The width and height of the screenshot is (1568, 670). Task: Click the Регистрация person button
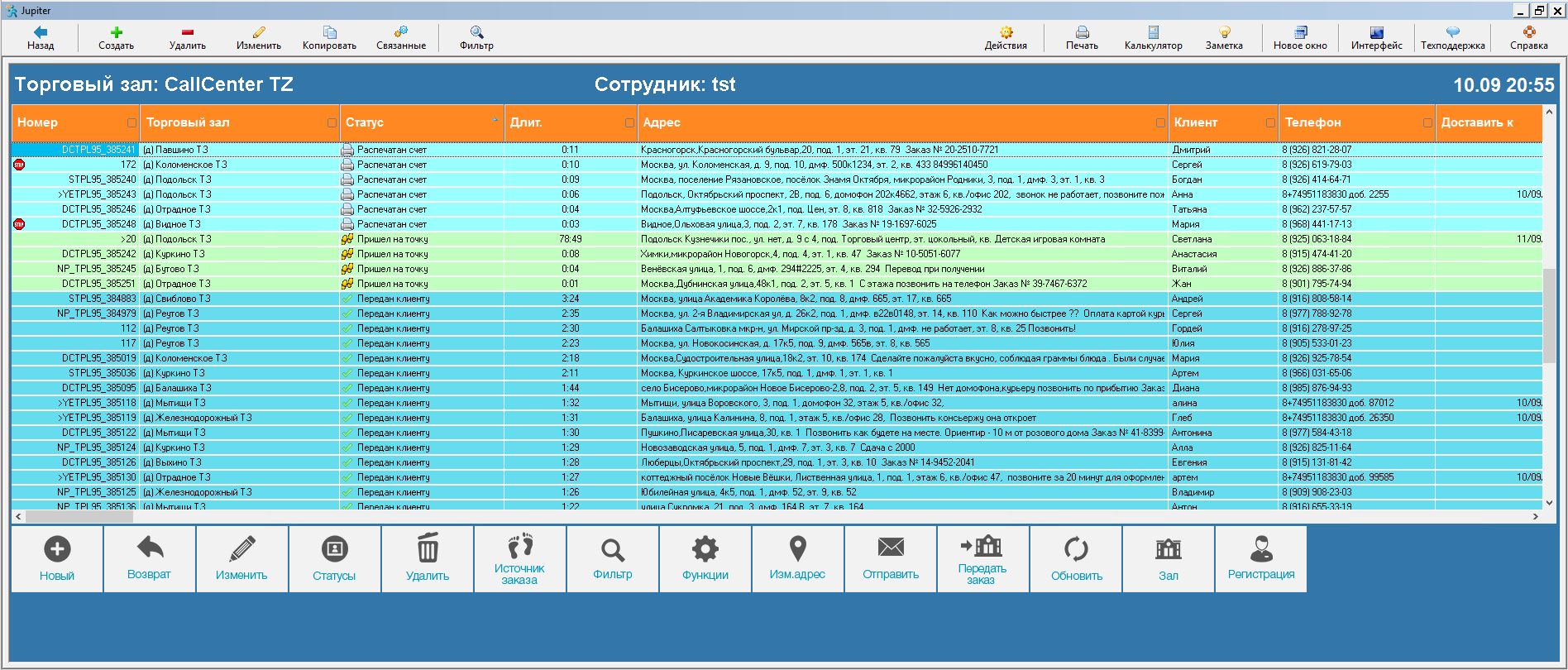1261,559
